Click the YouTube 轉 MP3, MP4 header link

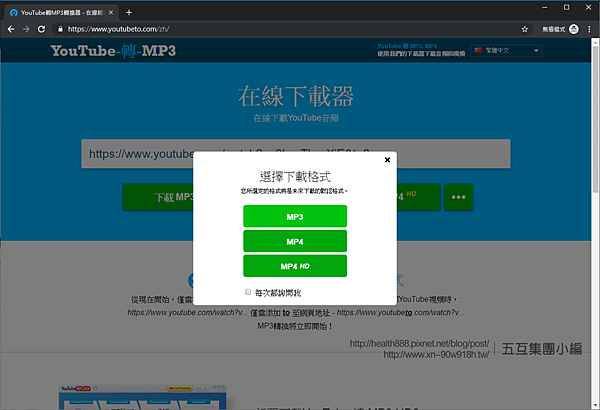[407, 46]
